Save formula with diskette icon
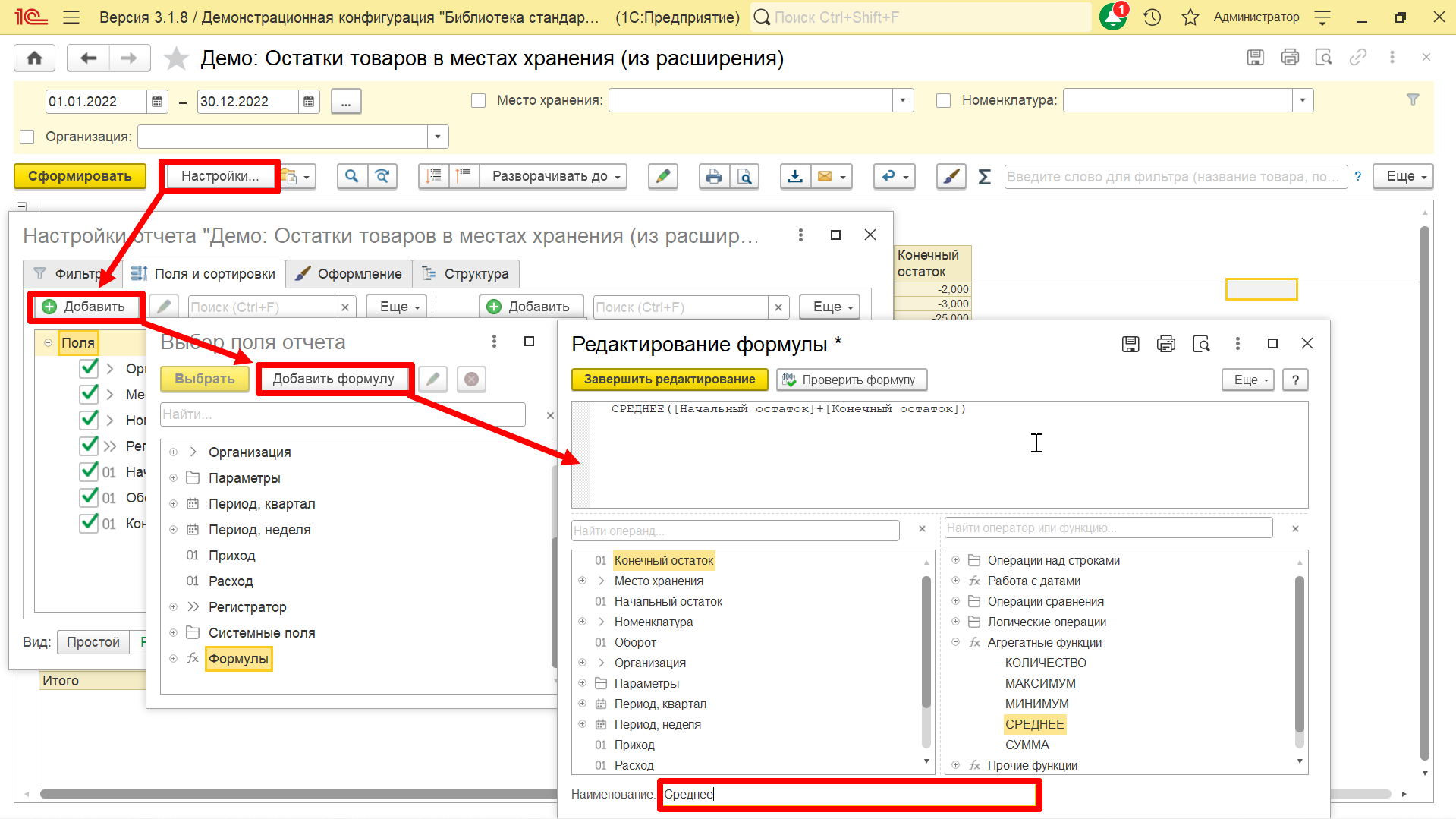 (1131, 344)
